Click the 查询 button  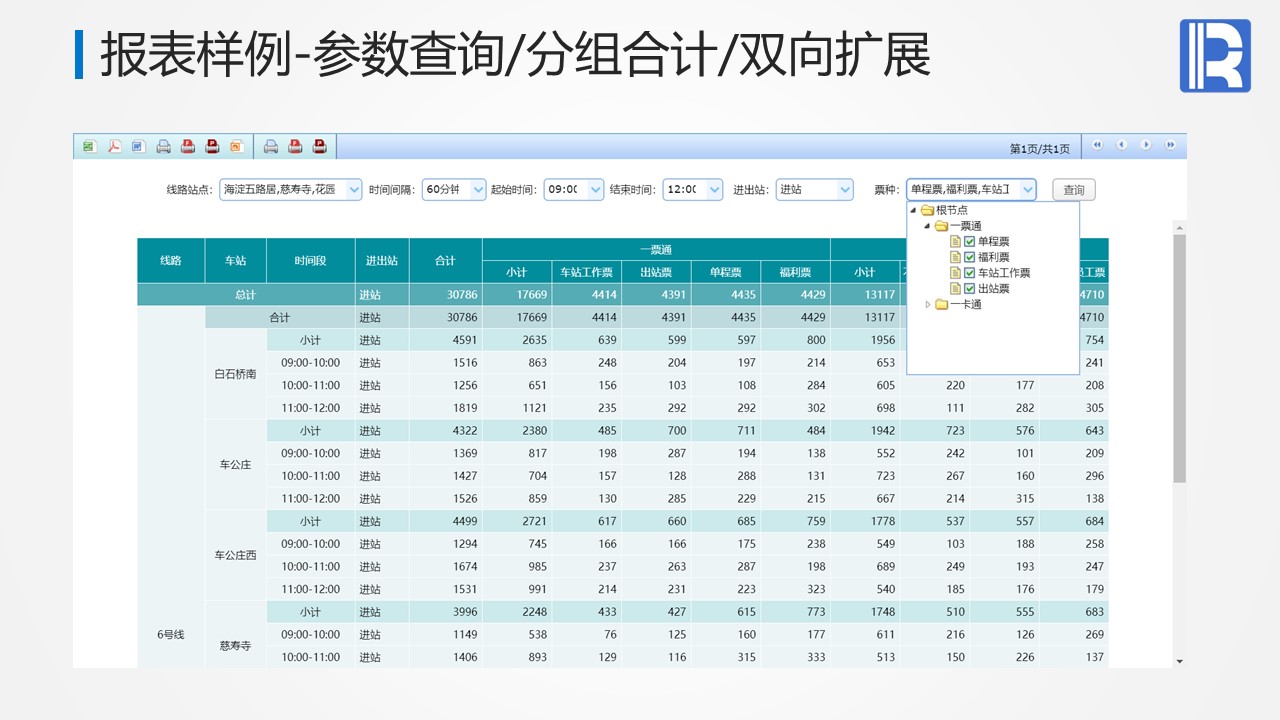click(1073, 190)
